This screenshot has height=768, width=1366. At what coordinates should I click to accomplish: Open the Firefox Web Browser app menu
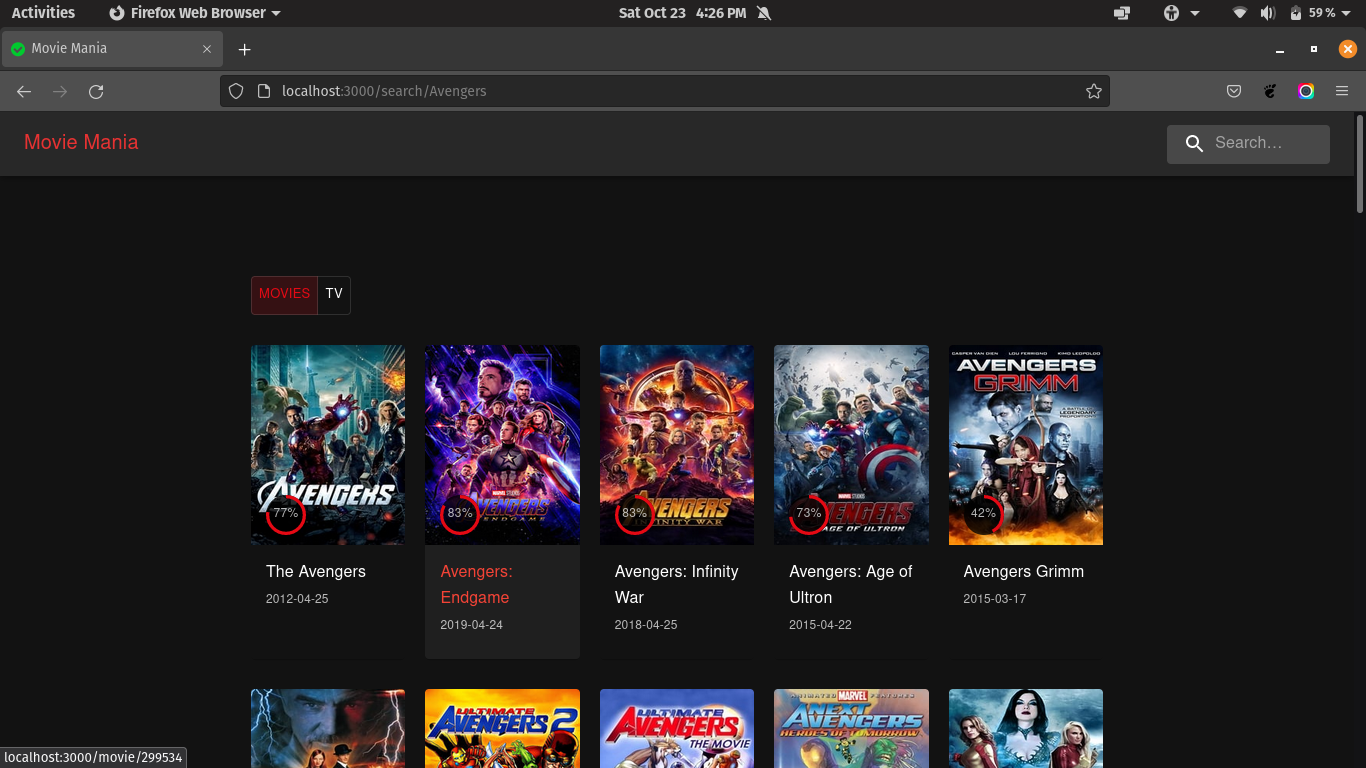coord(195,13)
